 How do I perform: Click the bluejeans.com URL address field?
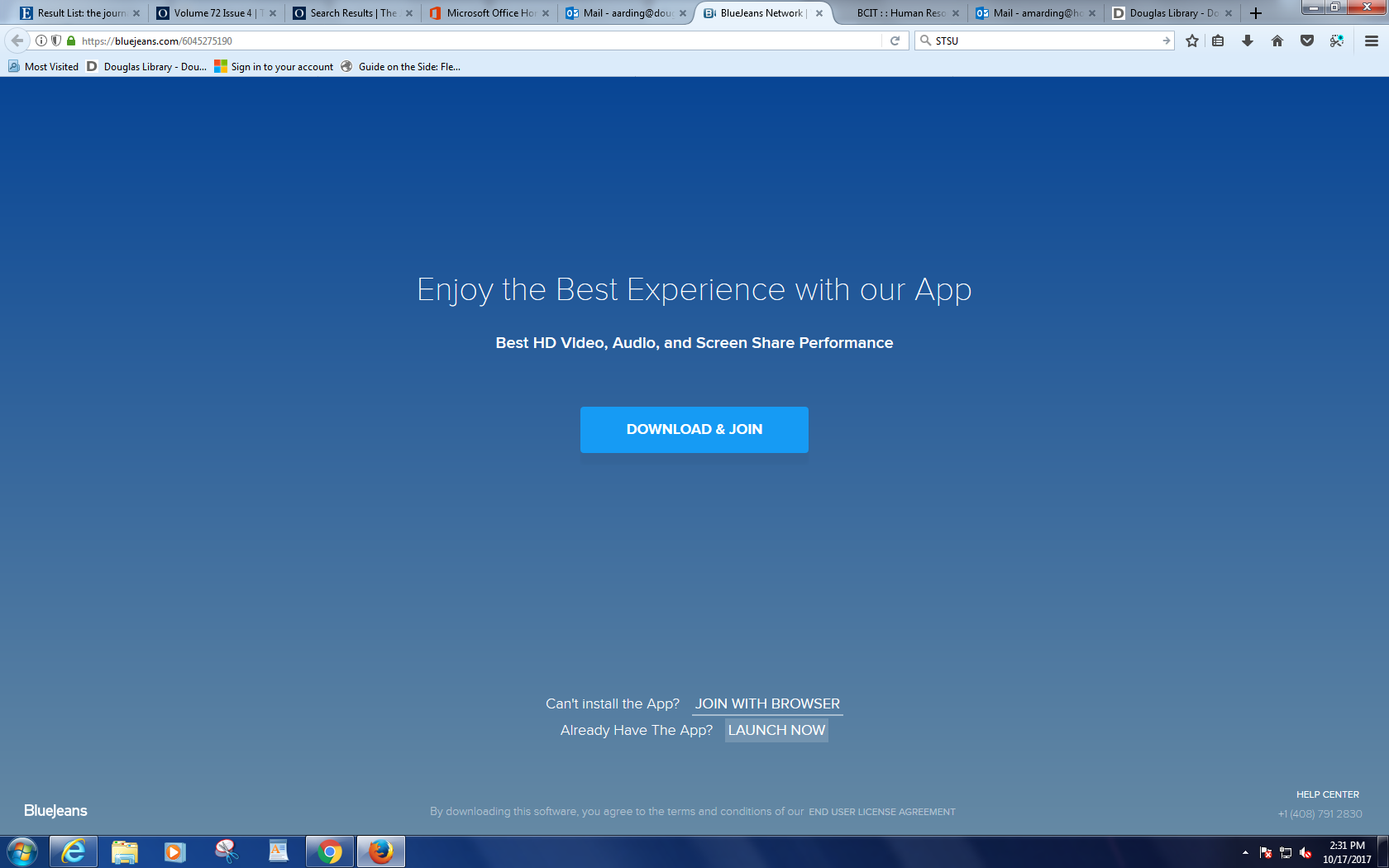(x=480, y=41)
